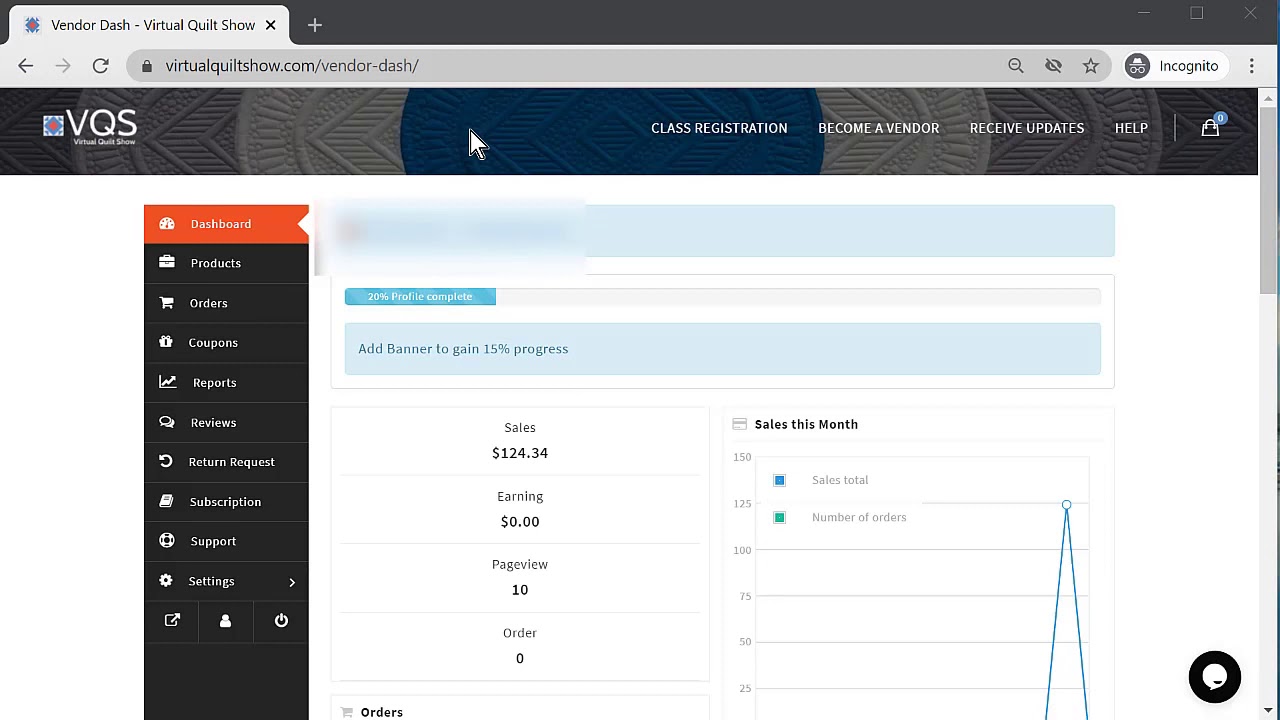Viewport: 1280px width, 720px height.
Task: Click the Sales this Month heading
Action: [806, 424]
